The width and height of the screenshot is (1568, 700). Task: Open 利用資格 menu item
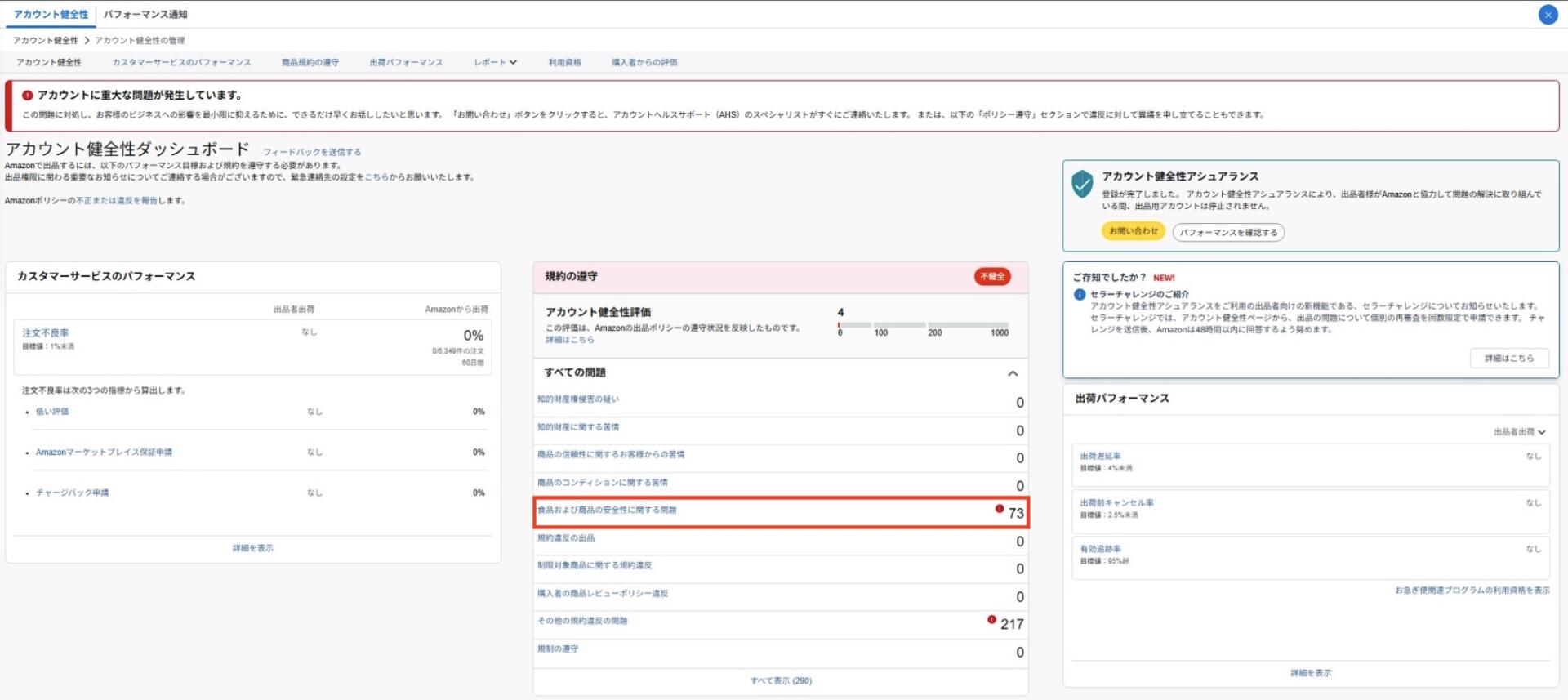pos(564,62)
